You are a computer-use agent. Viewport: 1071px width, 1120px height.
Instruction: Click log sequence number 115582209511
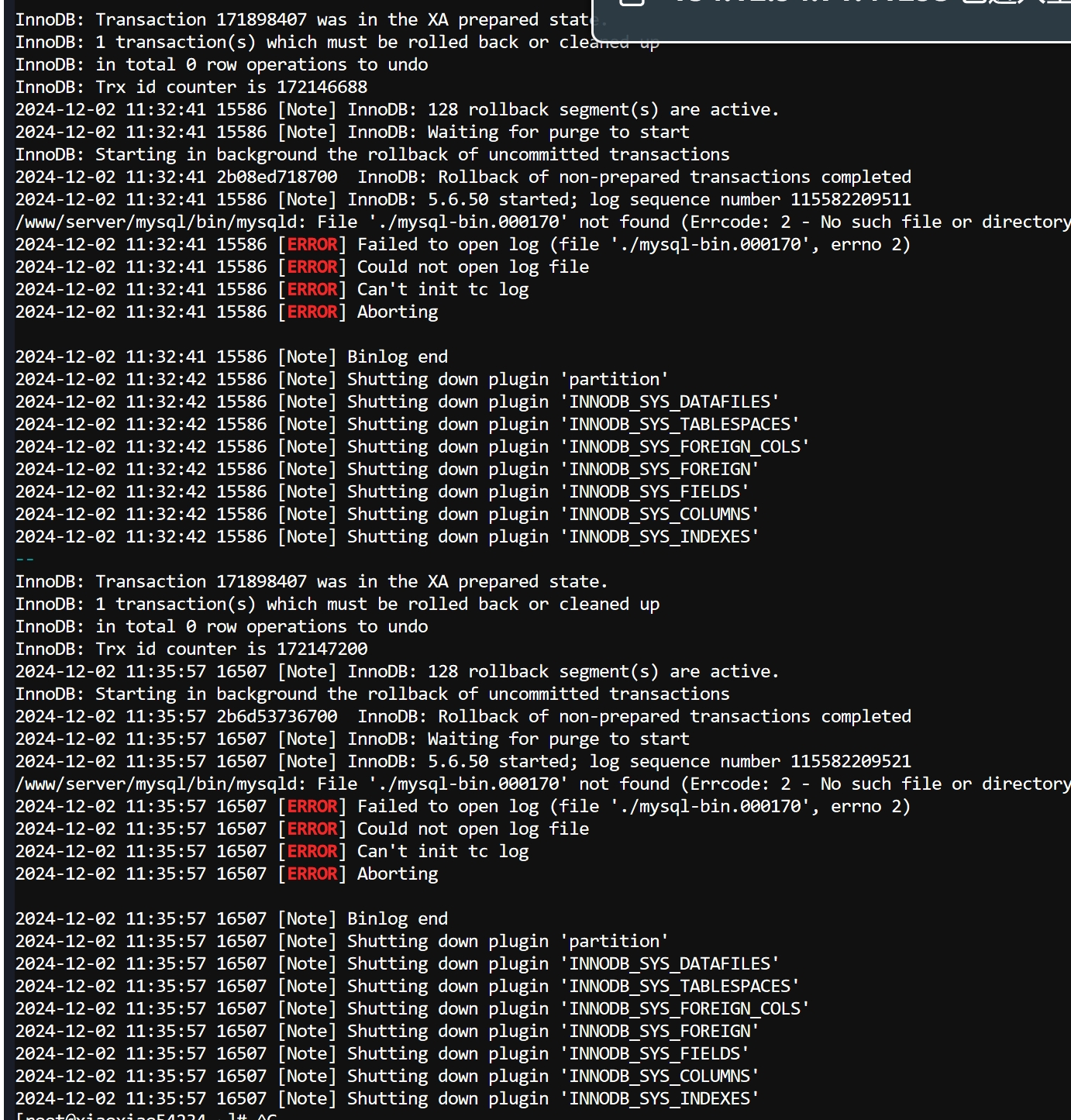[x=851, y=199]
